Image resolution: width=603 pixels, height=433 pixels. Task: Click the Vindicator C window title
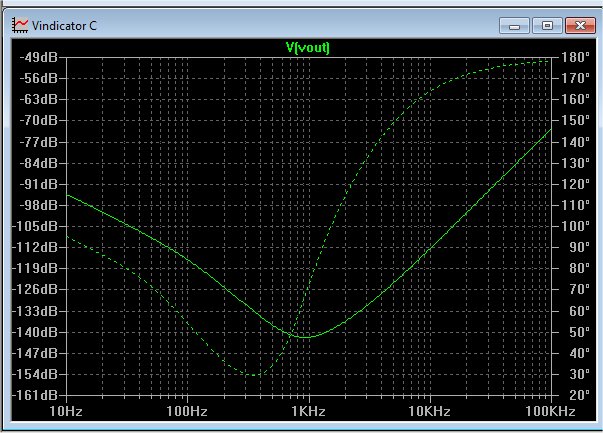pyautogui.click(x=64, y=26)
